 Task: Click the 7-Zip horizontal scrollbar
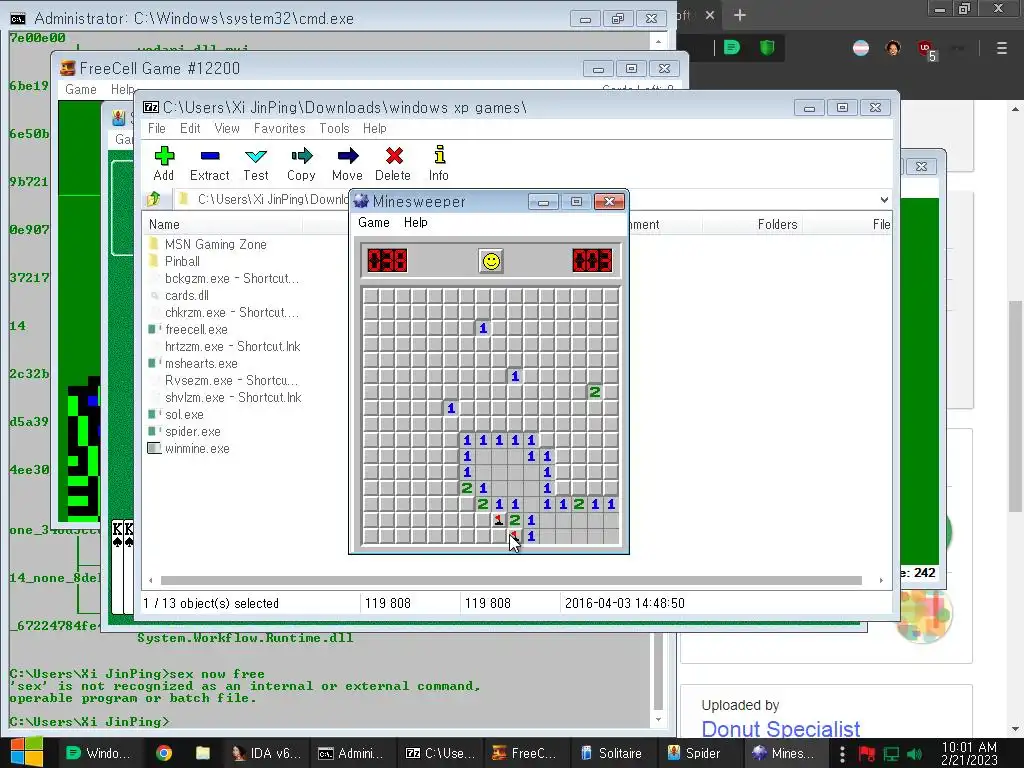(511, 580)
